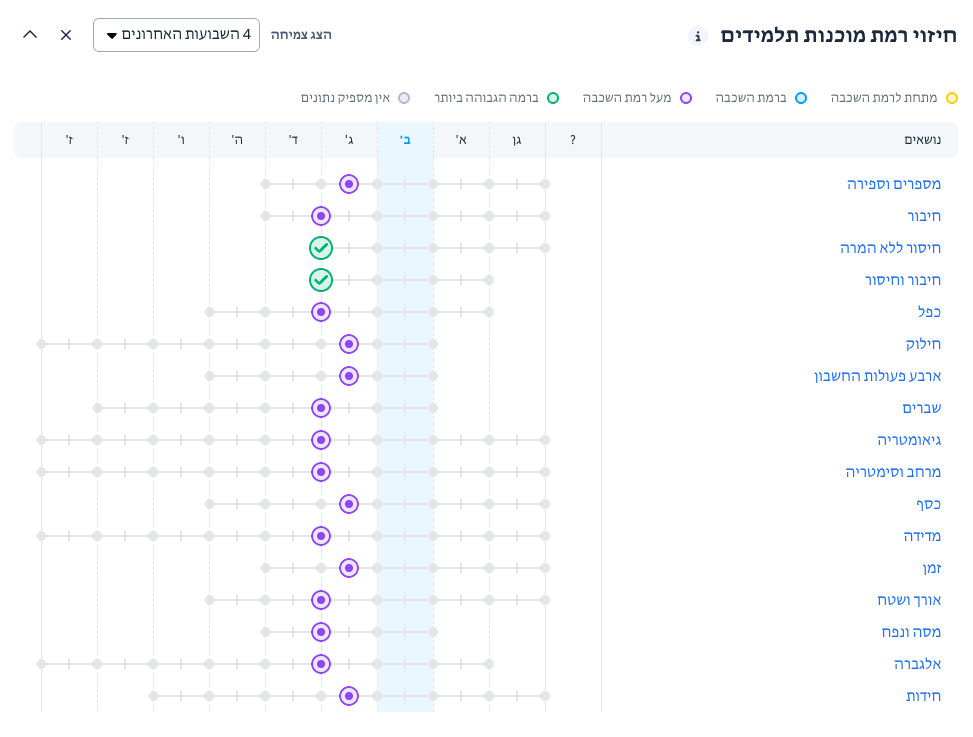Click blue 'ברמת השכבה' legend circle

(x=801, y=98)
